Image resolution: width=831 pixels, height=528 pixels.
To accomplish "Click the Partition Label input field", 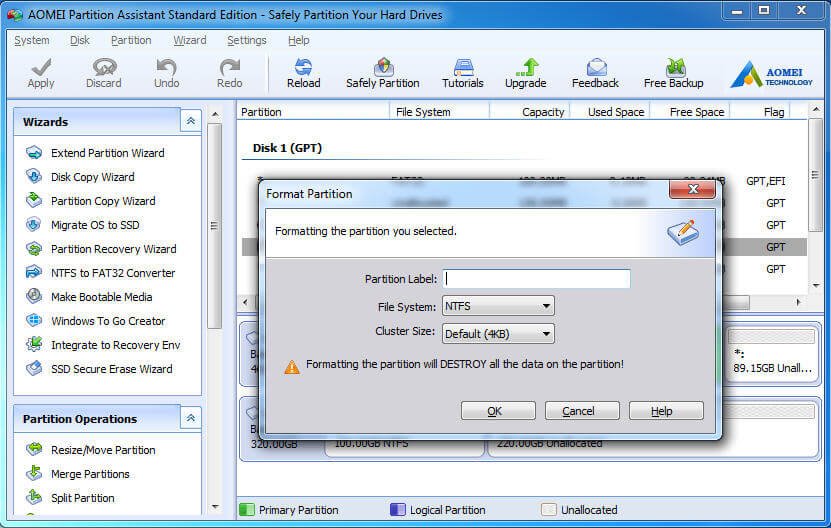I will [x=536, y=279].
